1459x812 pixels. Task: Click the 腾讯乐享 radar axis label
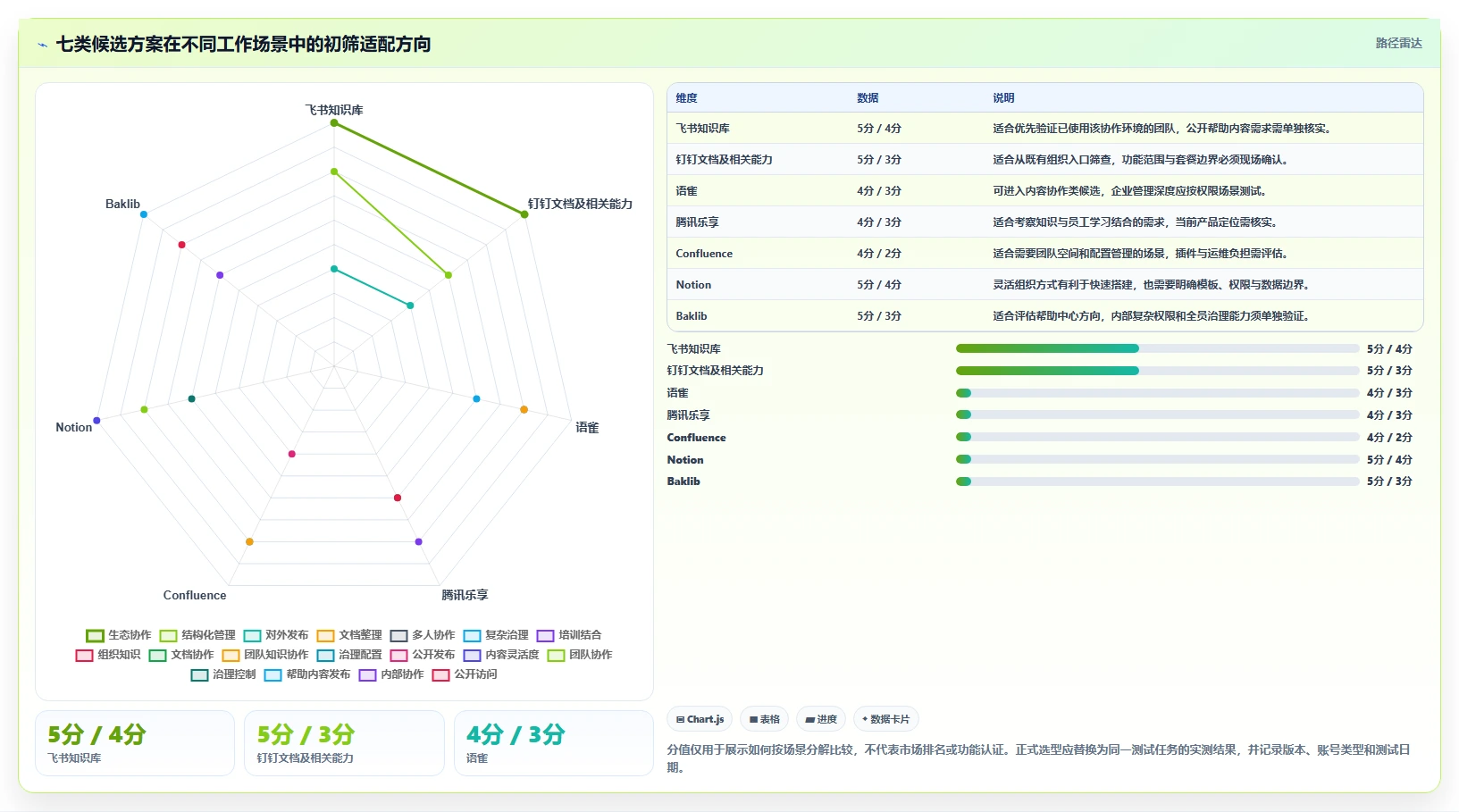click(x=465, y=595)
